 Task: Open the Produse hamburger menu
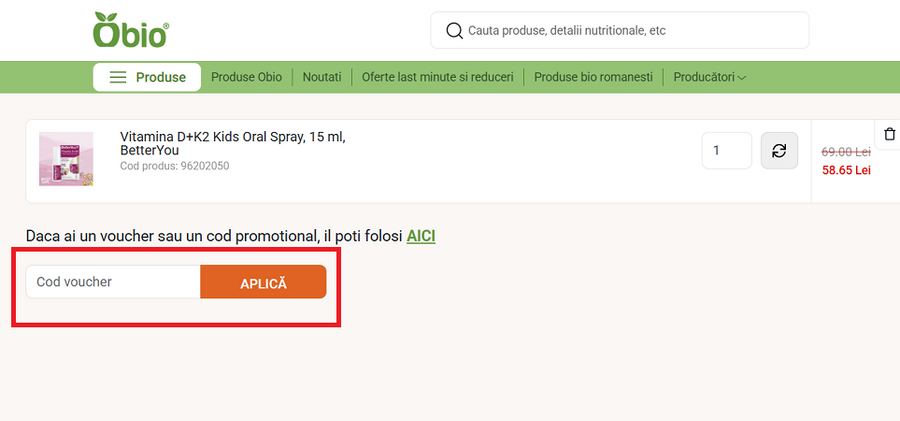[147, 77]
